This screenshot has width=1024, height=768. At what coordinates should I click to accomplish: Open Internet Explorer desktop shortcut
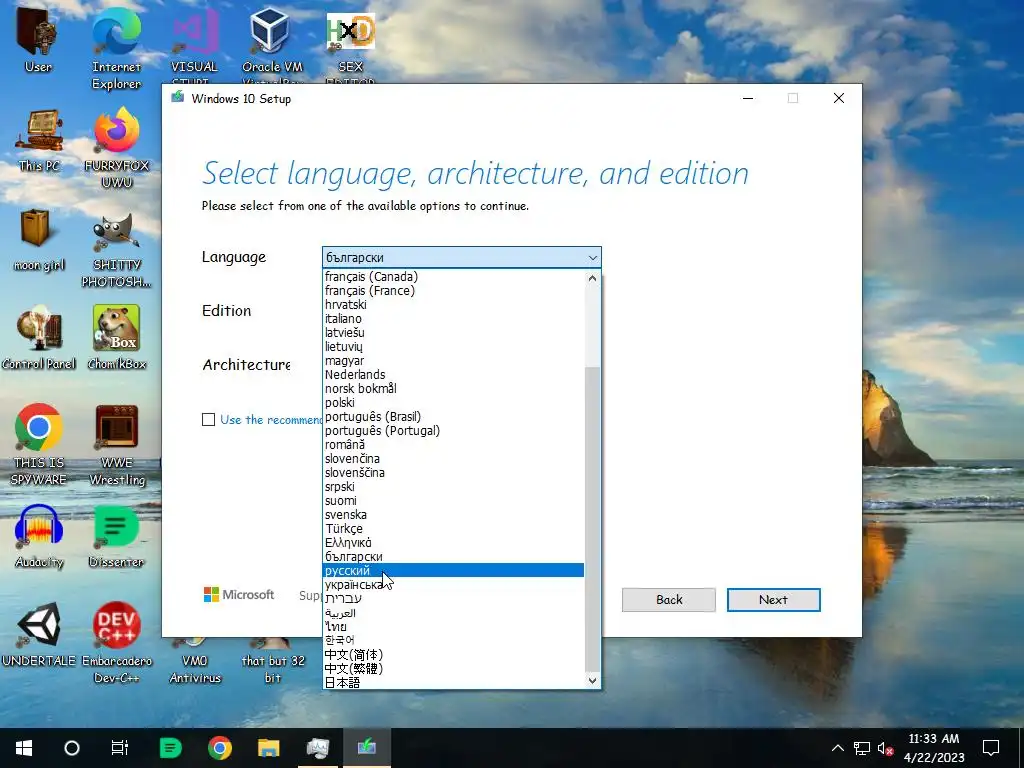(x=116, y=49)
